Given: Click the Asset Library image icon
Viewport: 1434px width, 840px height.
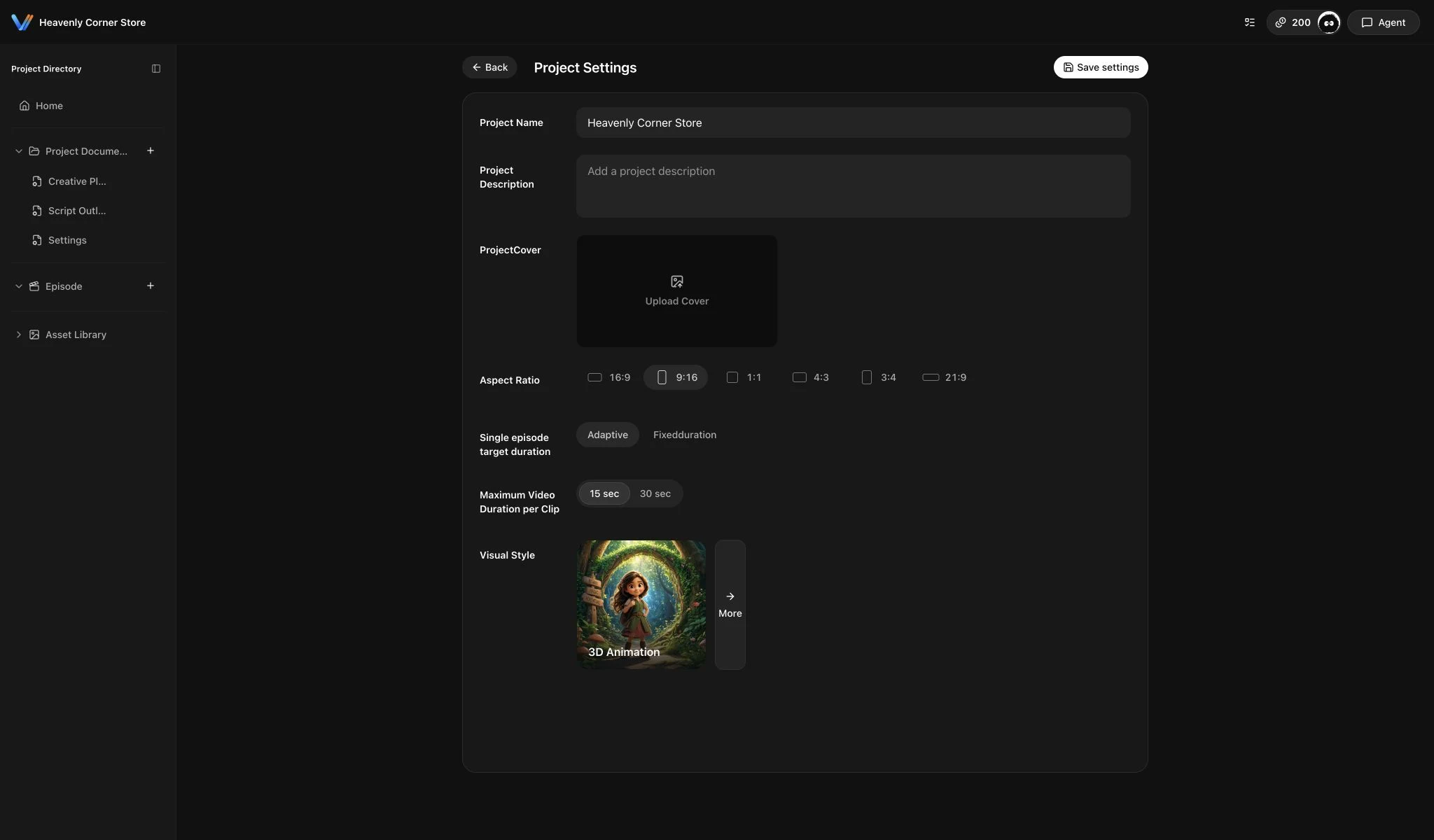Looking at the screenshot, I should tap(34, 335).
